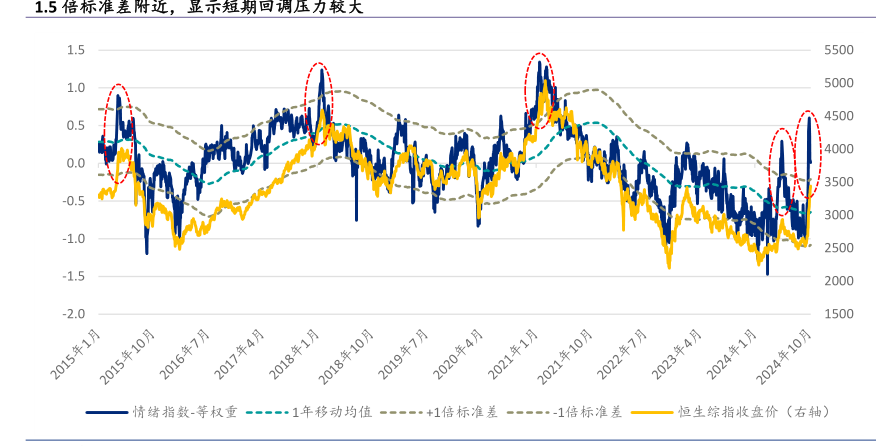The image size is (876, 446).
Task: Click the 2018年1月 x-axis date label
Action: 295,355
